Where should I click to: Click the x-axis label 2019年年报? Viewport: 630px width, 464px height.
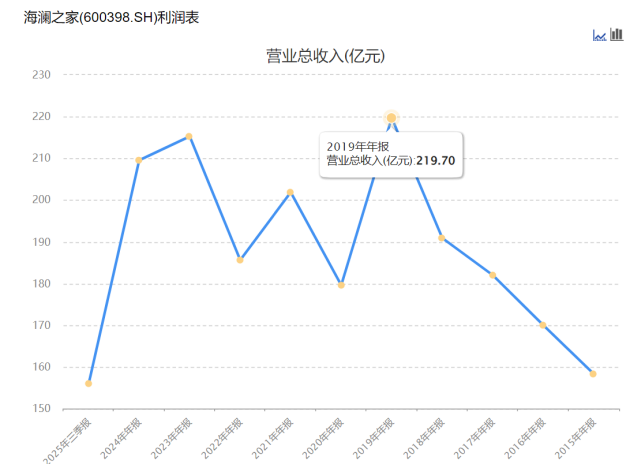(373, 438)
